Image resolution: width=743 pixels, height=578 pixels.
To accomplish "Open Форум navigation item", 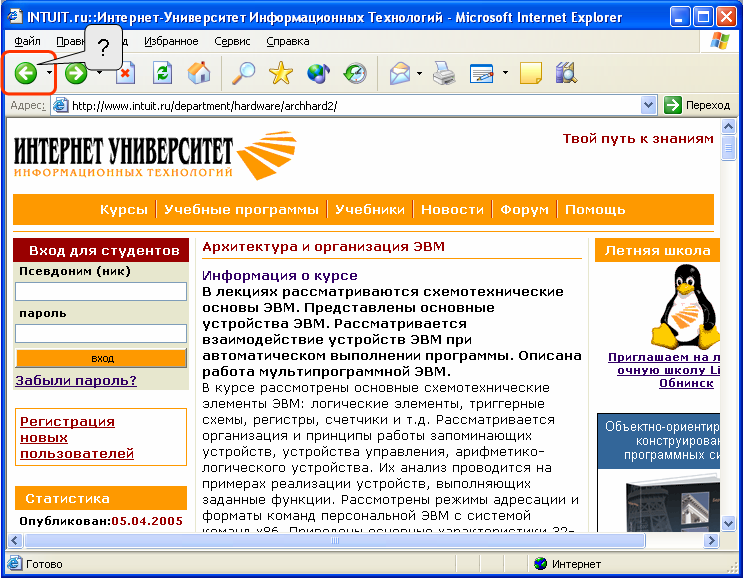I will (525, 209).
